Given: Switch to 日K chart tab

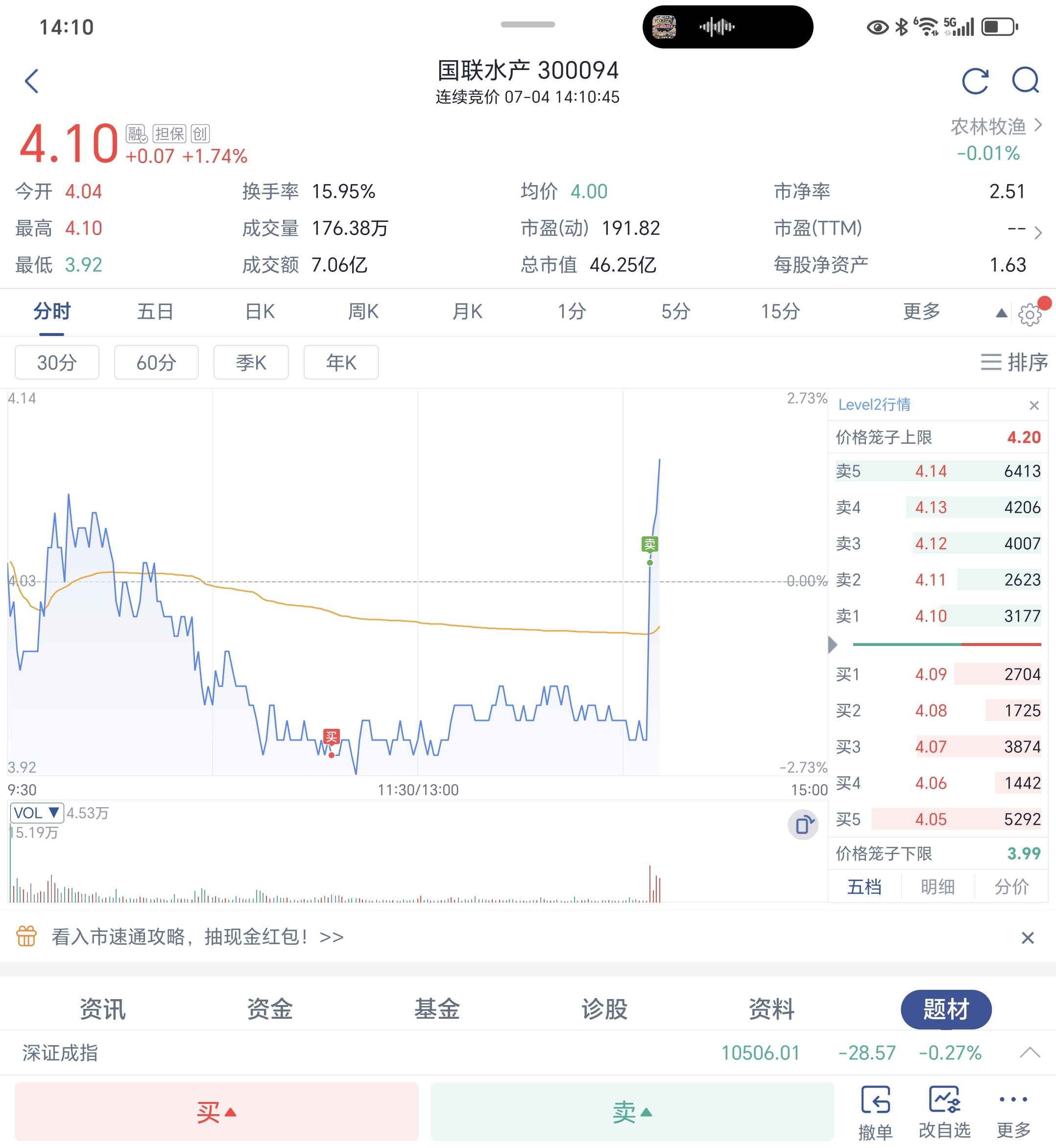Looking at the screenshot, I should [260, 311].
